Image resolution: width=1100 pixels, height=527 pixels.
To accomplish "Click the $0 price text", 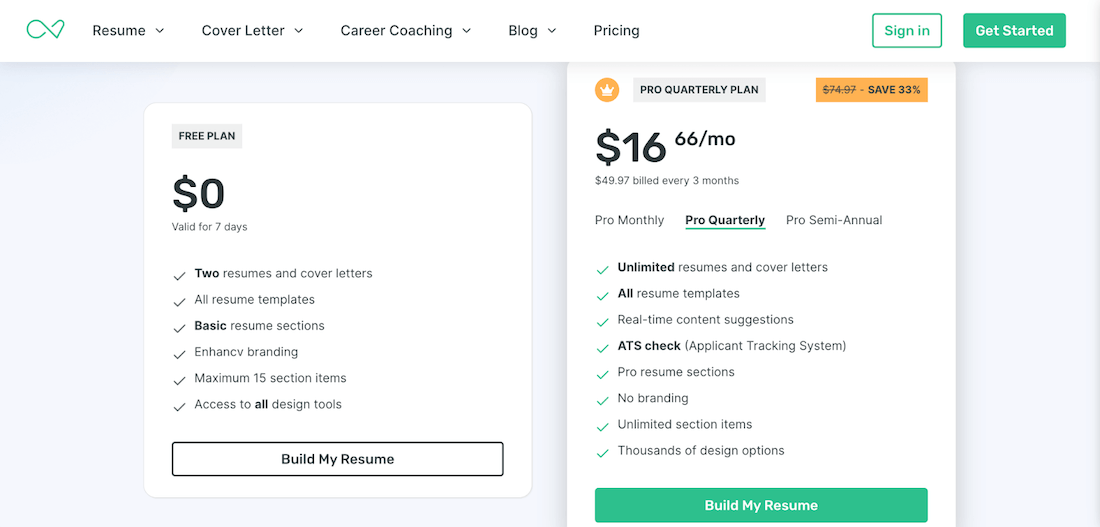I will (199, 194).
